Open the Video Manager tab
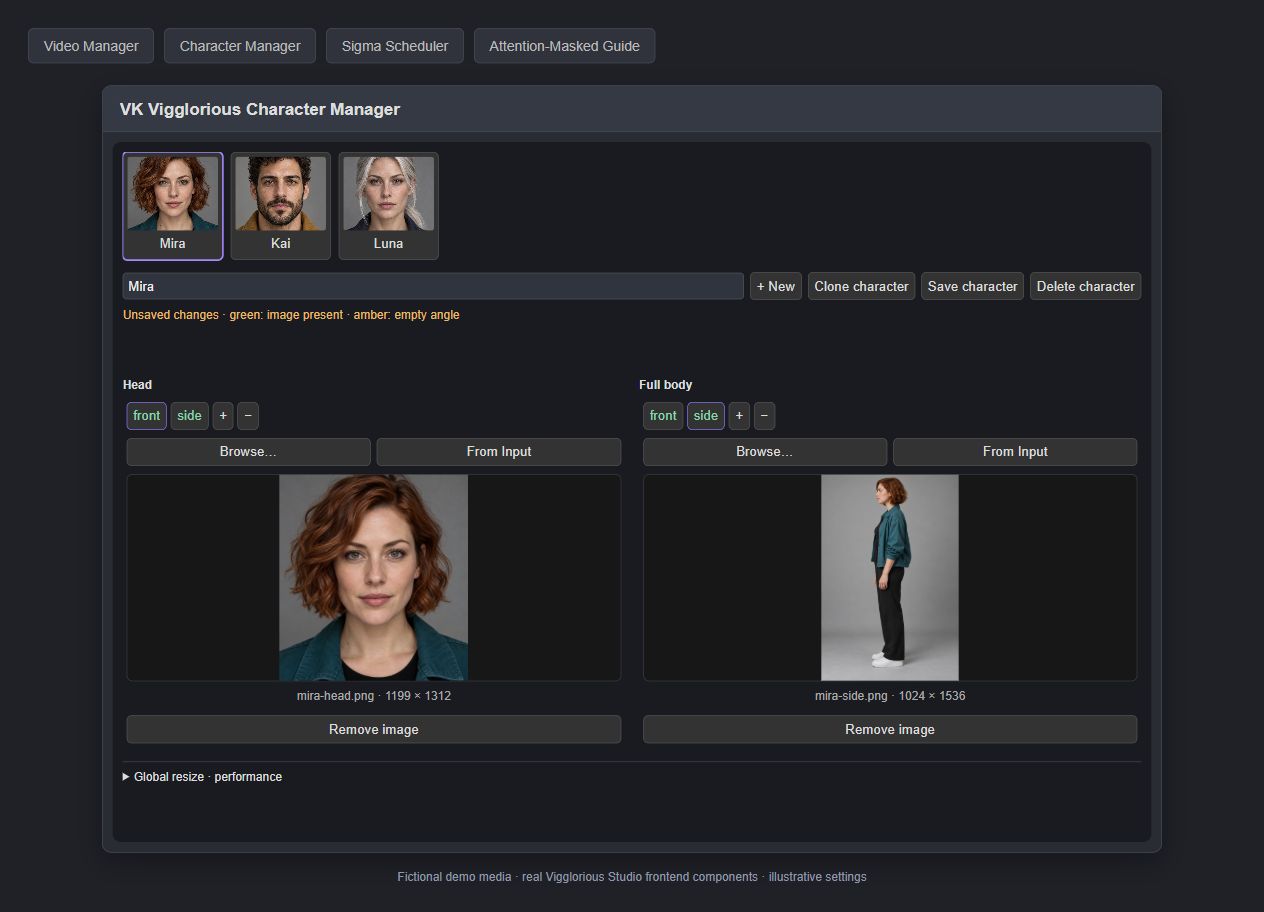 coord(91,46)
